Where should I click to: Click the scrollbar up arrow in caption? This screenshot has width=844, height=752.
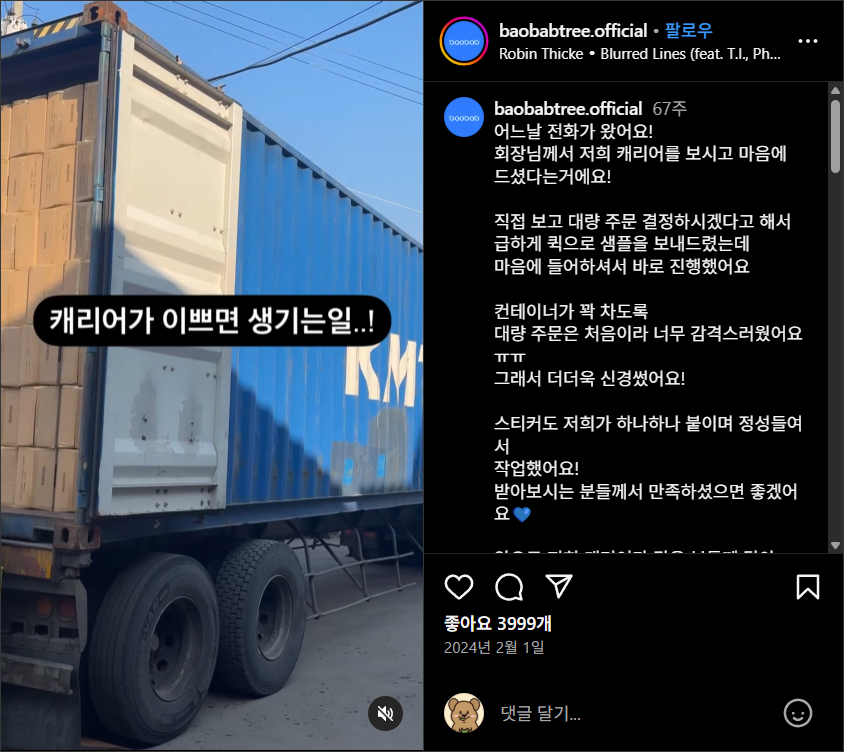(x=835, y=90)
